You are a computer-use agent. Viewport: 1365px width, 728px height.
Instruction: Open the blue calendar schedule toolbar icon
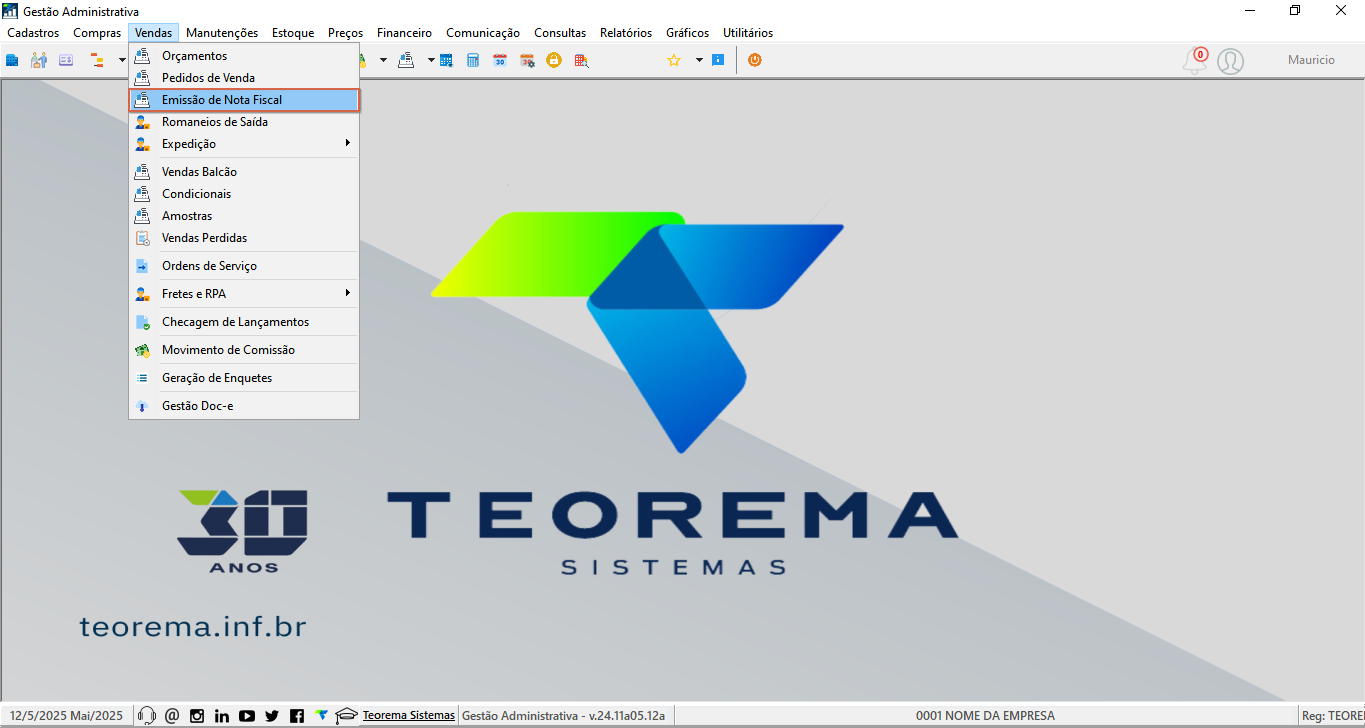(446, 60)
